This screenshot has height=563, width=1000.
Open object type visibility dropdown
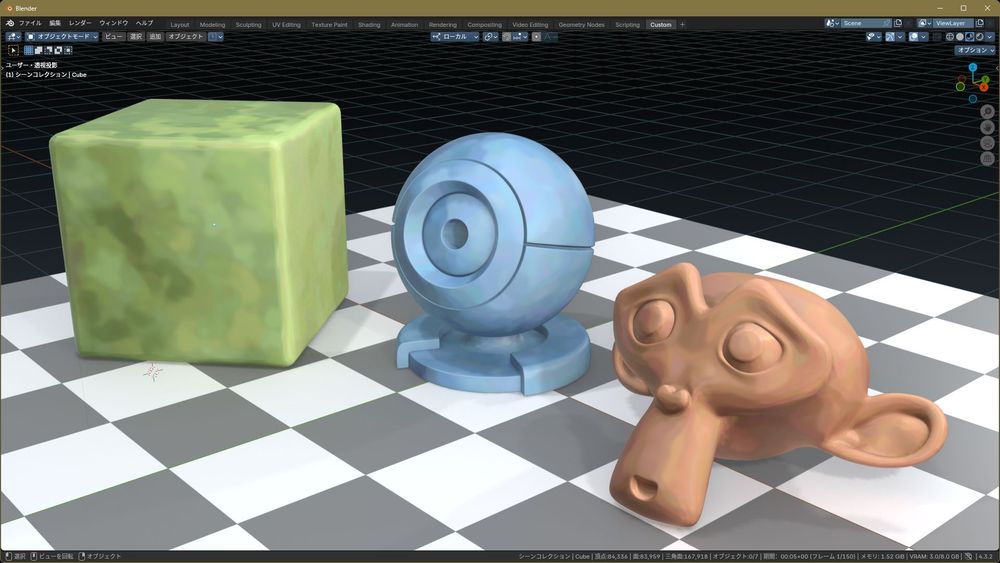(x=874, y=36)
